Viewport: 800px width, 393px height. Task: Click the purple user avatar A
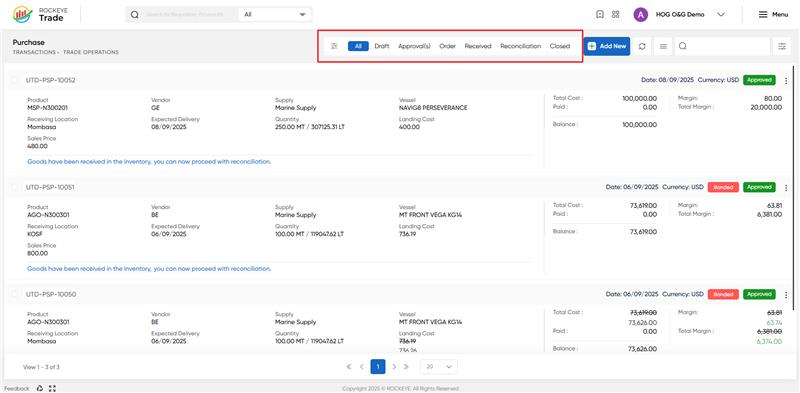[x=641, y=15]
